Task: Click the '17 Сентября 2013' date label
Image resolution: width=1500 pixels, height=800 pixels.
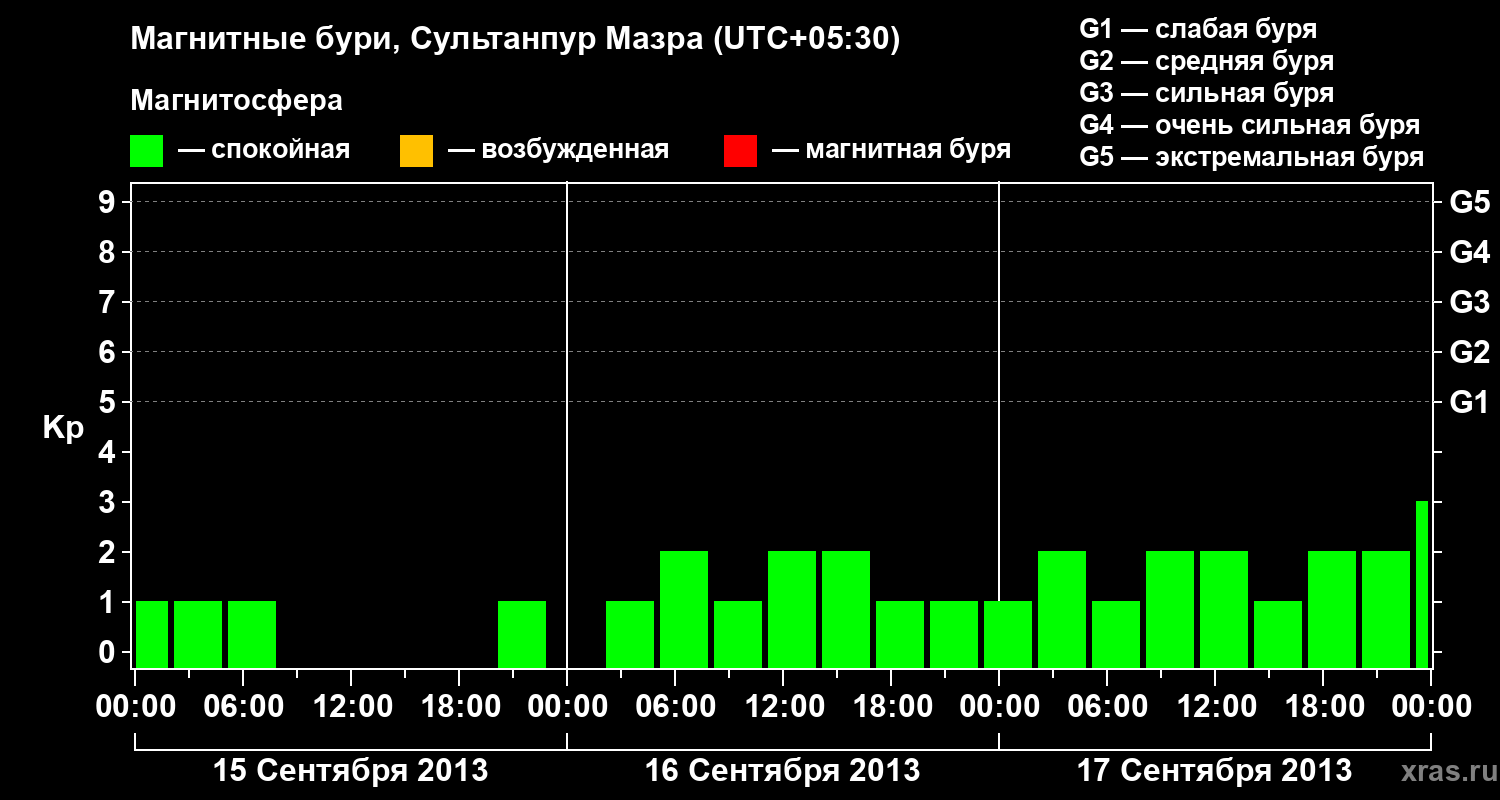Action: pos(1214,770)
